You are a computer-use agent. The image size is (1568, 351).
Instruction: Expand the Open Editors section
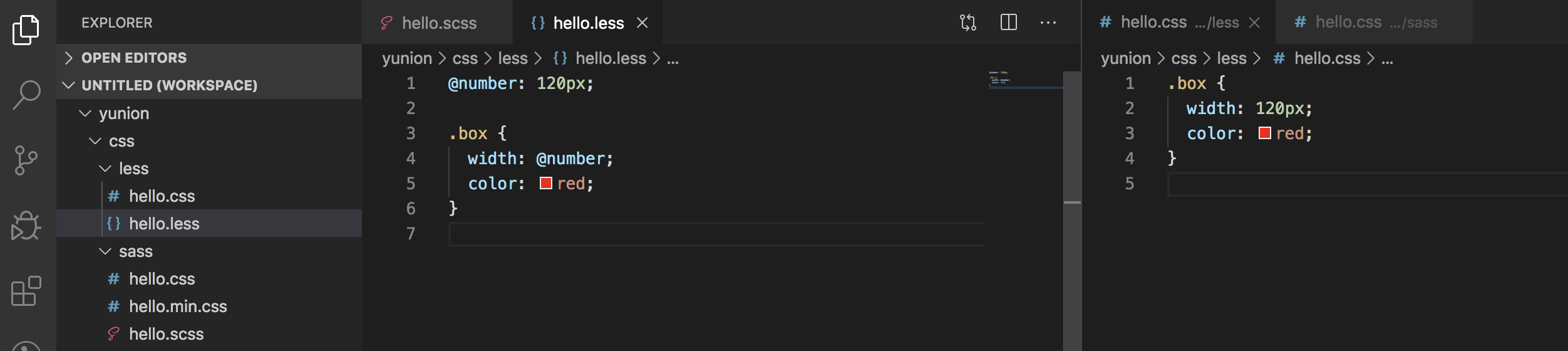click(69, 58)
